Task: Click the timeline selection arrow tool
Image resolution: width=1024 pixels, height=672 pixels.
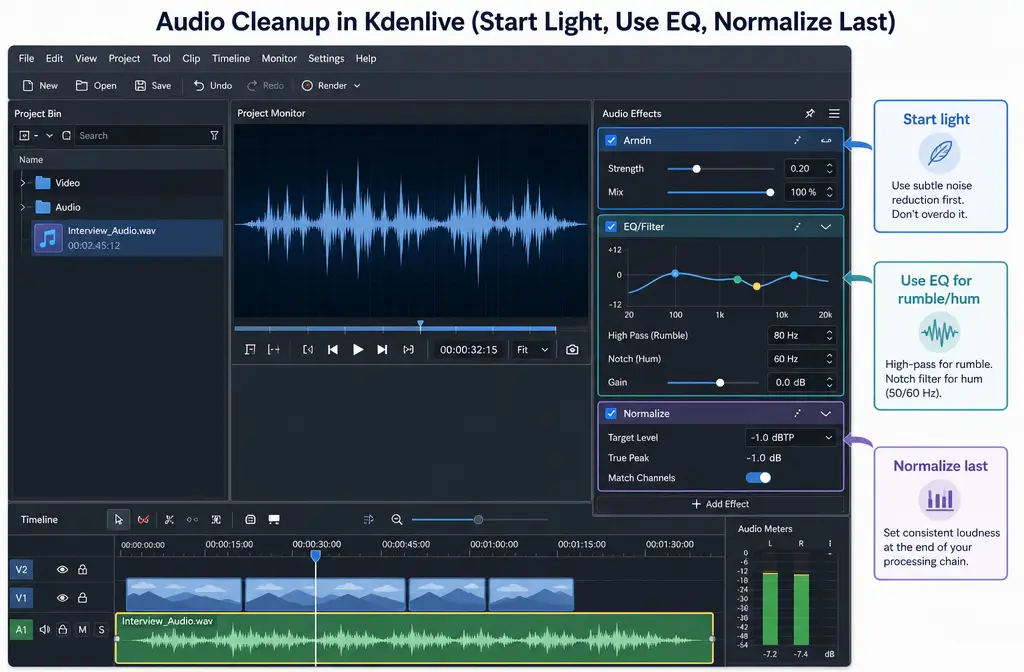Action: [x=118, y=520]
